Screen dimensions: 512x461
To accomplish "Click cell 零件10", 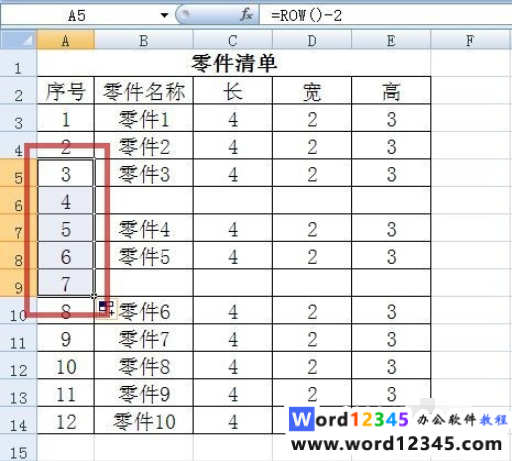I will [144, 420].
